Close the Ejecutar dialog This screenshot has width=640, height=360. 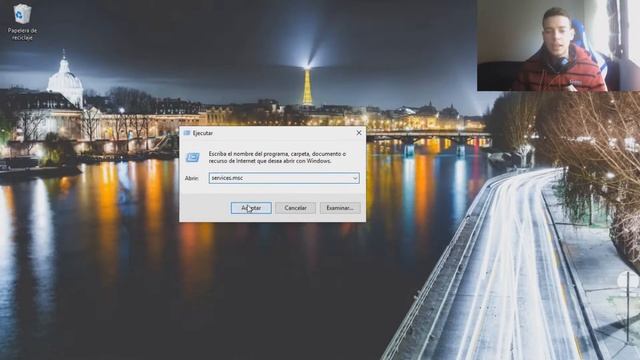(x=359, y=133)
